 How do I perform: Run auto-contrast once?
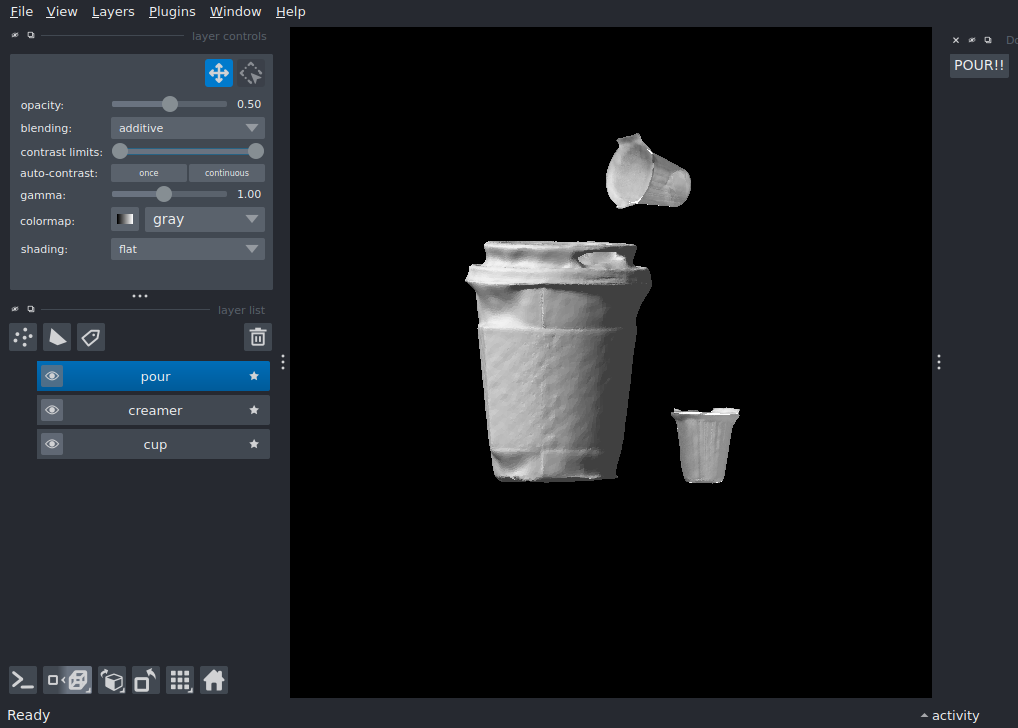(x=148, y=172)
